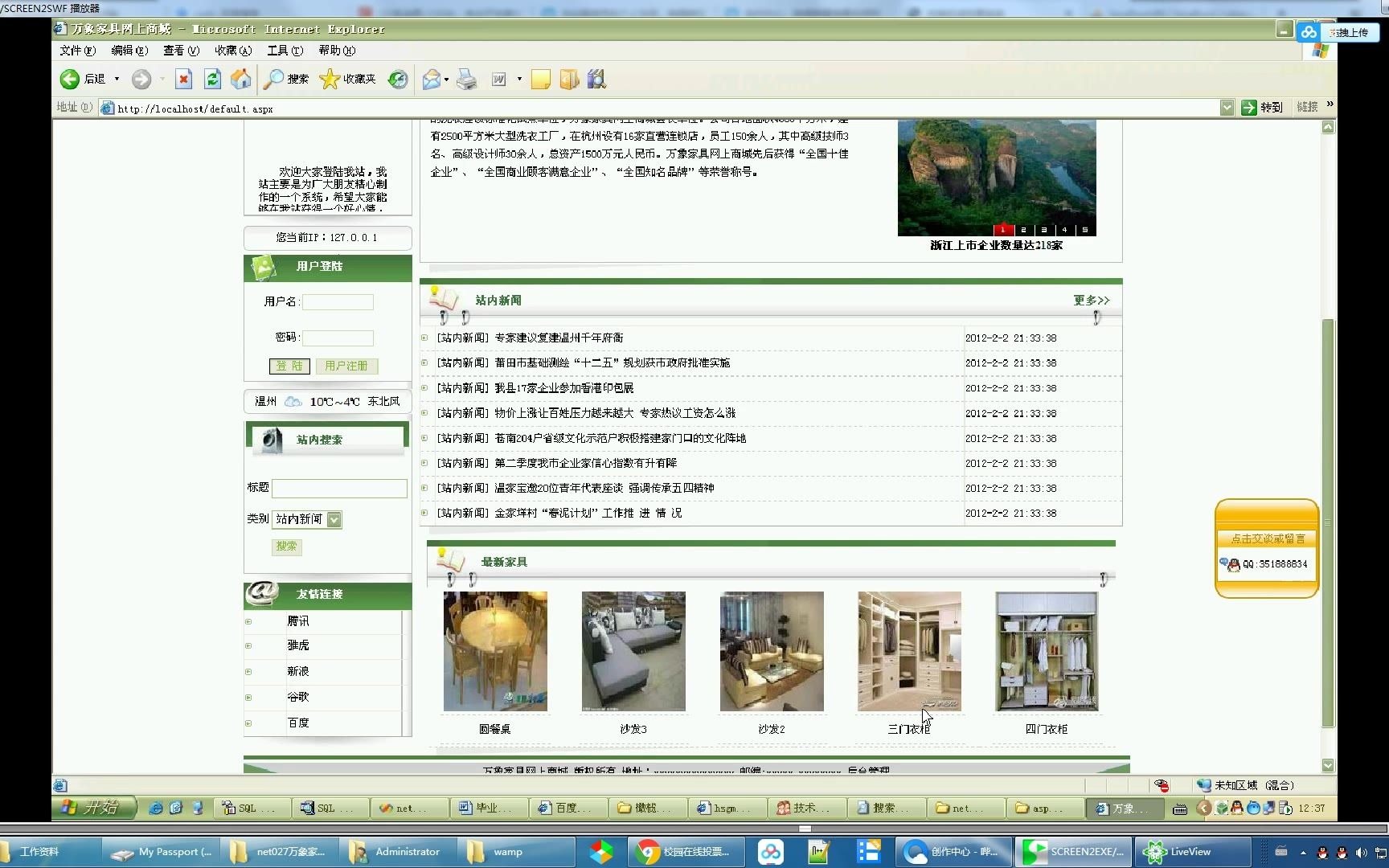This screenshot has height=868, width=1389.
Task: Open the 更多>> link for 站内新闻
Action: tap(1092, 301)
